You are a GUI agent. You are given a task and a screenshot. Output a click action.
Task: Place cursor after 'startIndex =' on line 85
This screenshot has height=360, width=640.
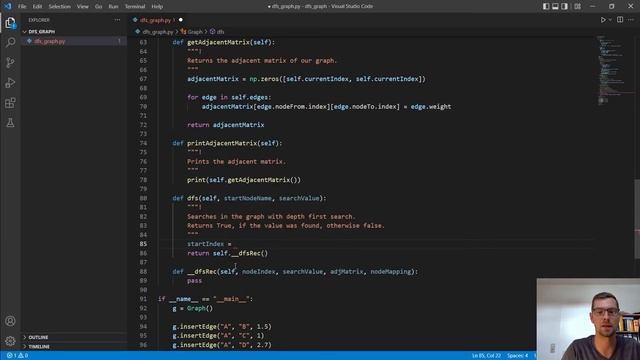pos(233,244)
